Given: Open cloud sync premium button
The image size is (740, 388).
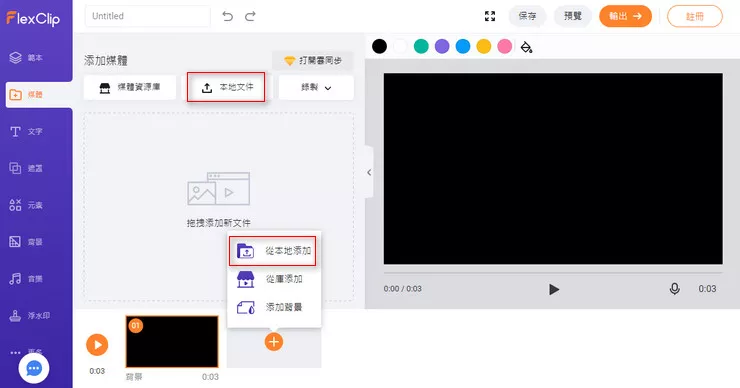Looking at the screenshot, I should point(312,60).
